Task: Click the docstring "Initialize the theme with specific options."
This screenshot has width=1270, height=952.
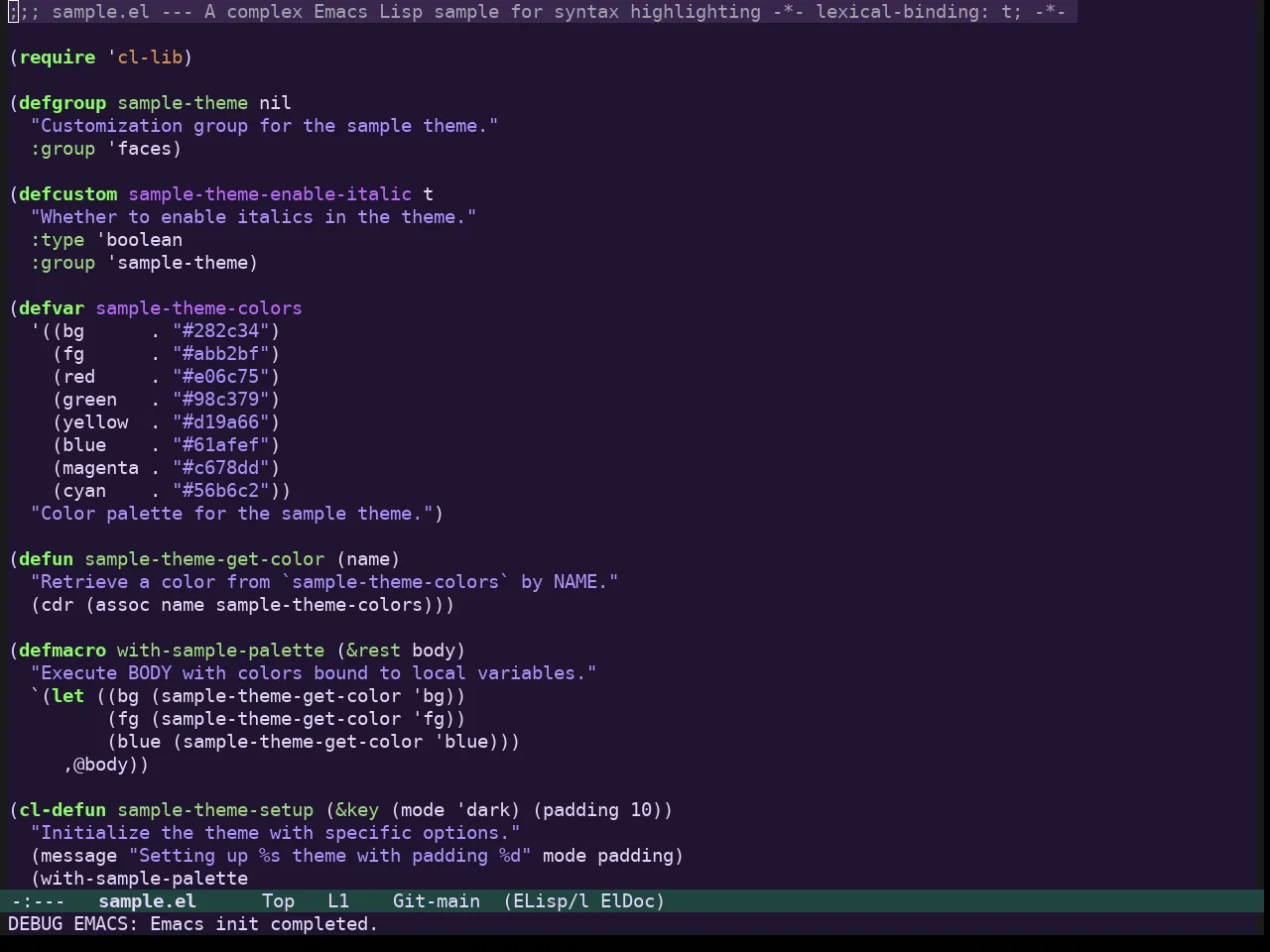Action: (x=276, y=832)
